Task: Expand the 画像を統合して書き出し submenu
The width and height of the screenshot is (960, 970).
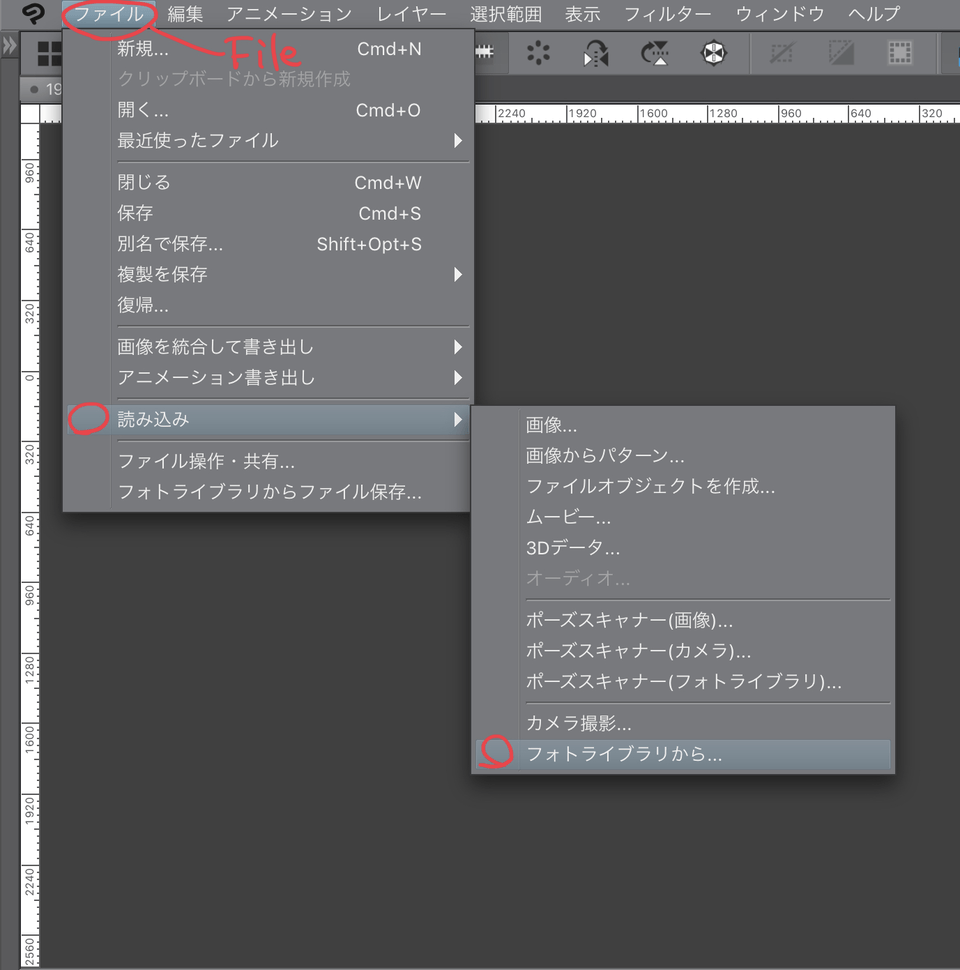Action: coord(290,347)
